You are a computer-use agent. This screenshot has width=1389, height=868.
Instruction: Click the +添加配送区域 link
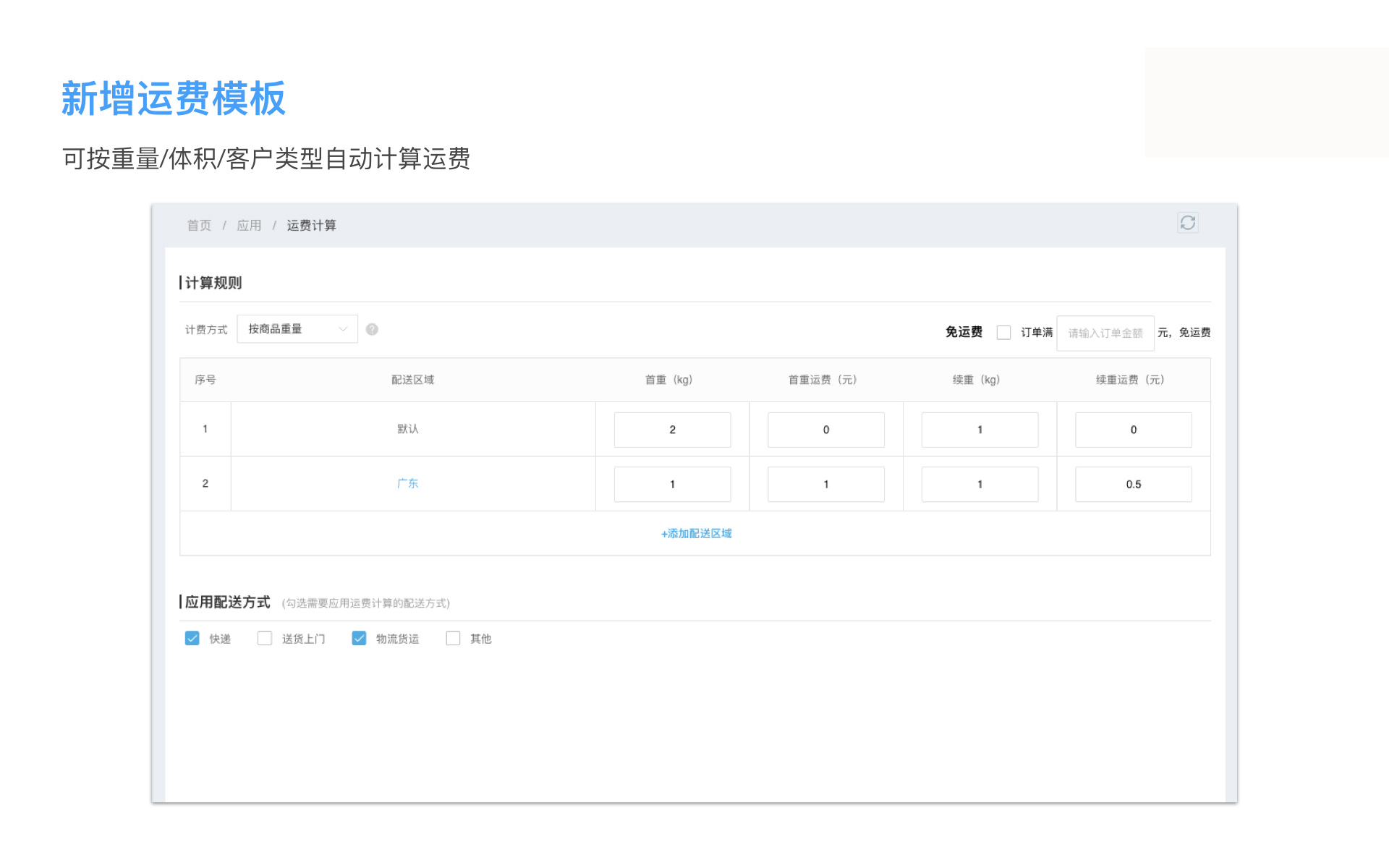click(696, 534)
